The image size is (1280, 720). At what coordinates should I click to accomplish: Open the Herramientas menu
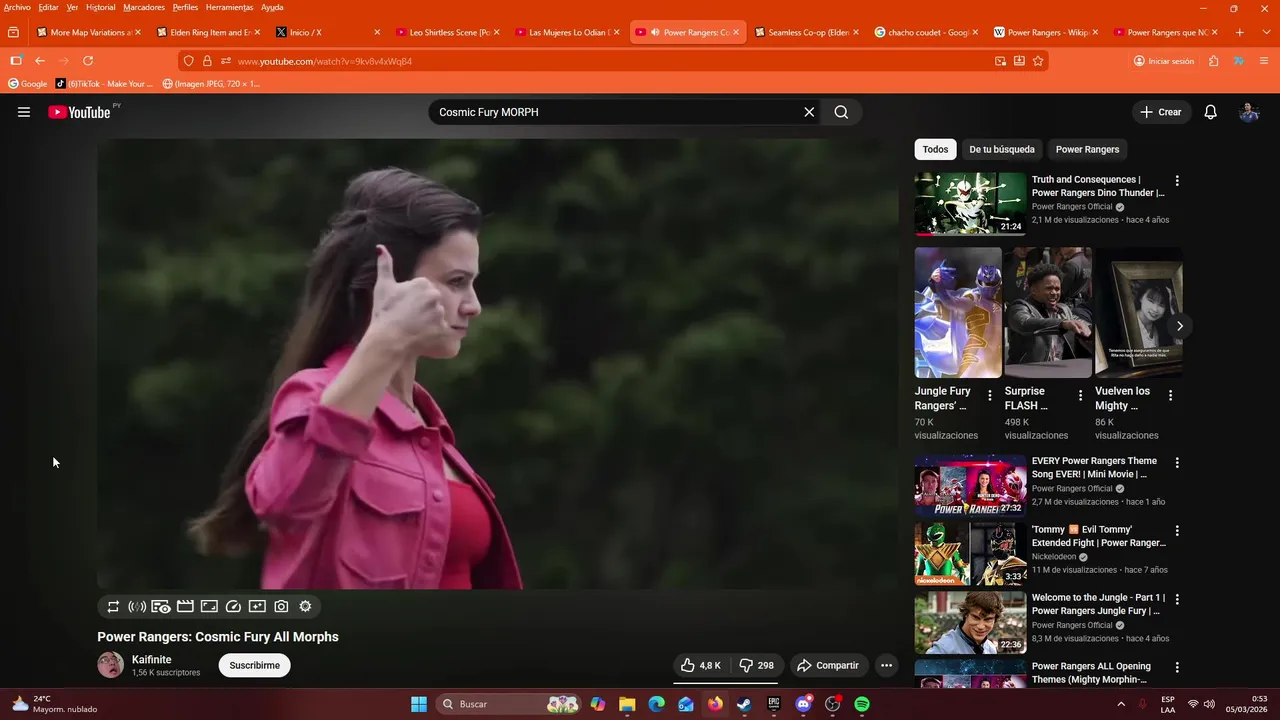point(229,7)
